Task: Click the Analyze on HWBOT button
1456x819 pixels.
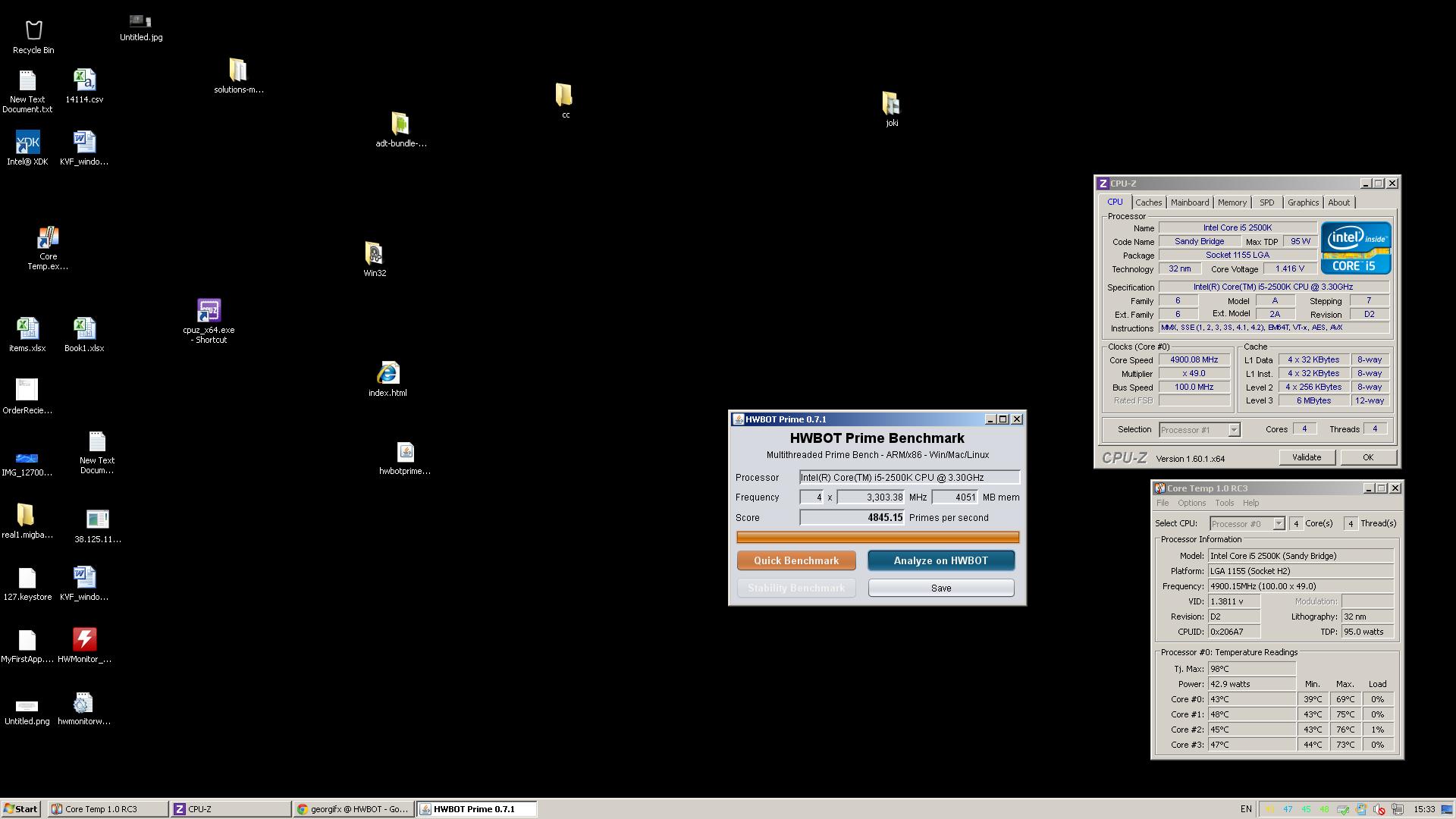Action: click(x=941, y=560)
